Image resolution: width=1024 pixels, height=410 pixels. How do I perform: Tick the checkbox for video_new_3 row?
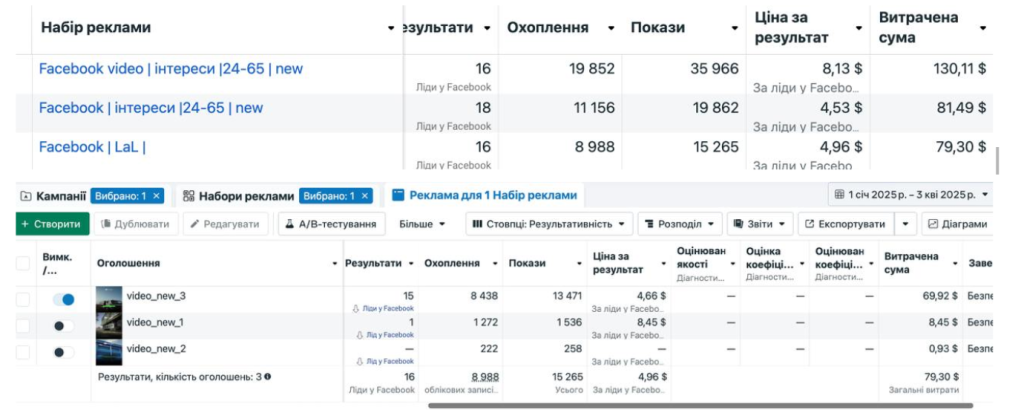(23, 300)
